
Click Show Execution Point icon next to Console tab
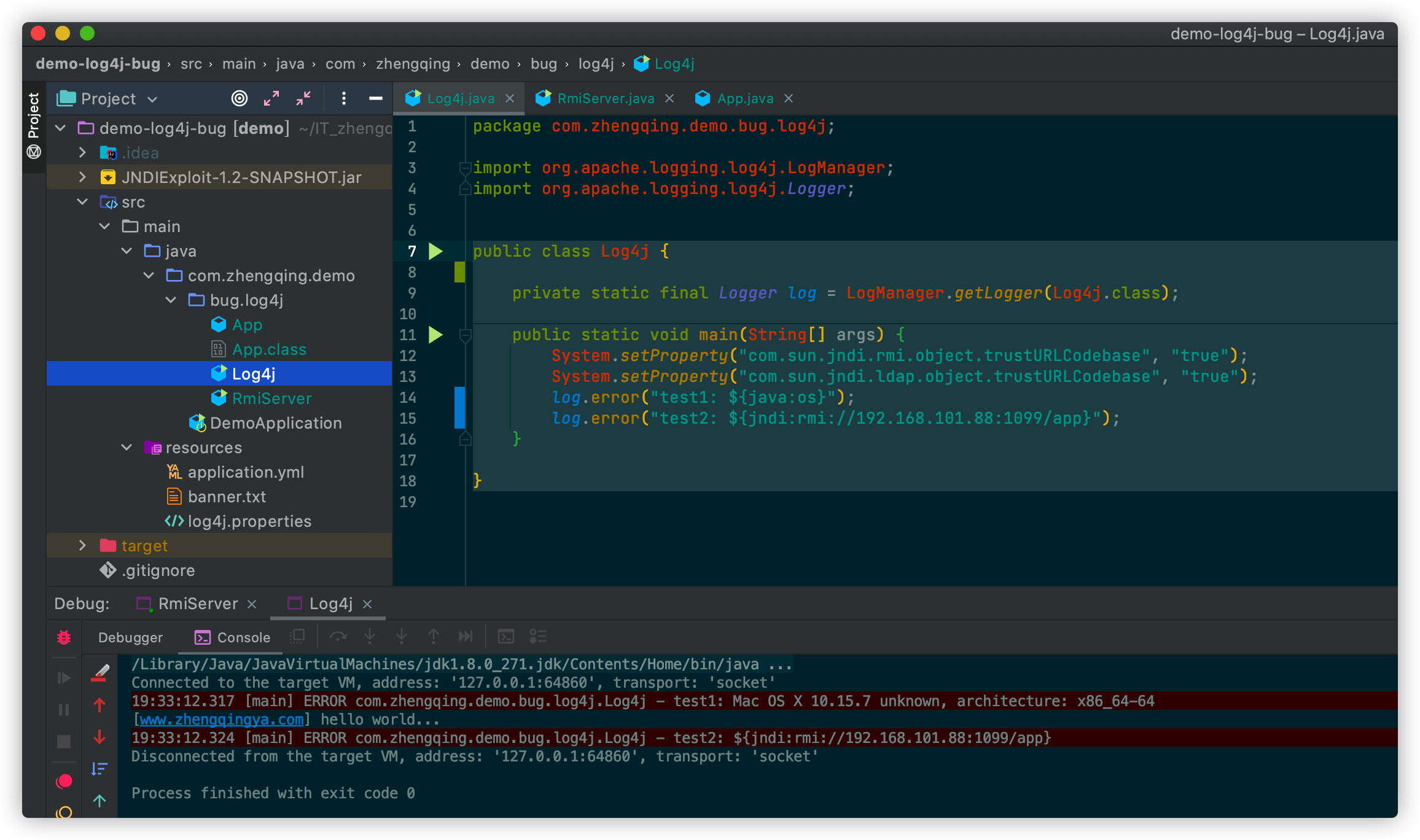tap(298, 637)
